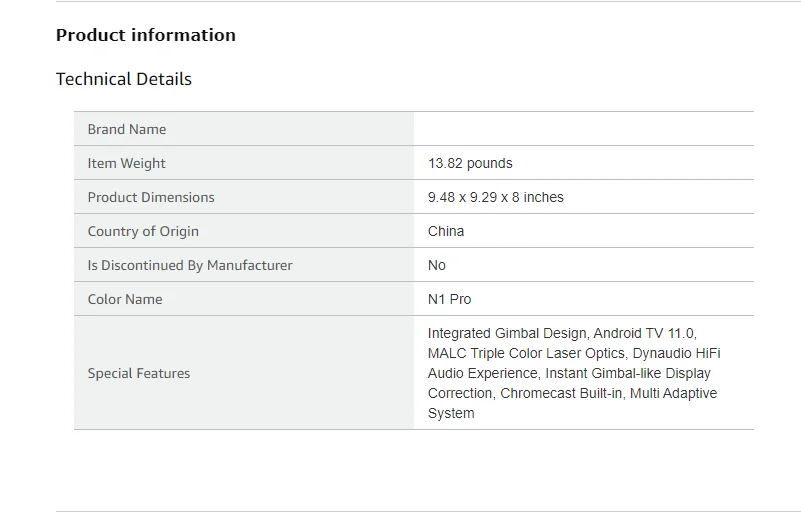Viewport: 801px width, 522px height.
Task: Select the Item Weight label
Action: coord(126,163)
